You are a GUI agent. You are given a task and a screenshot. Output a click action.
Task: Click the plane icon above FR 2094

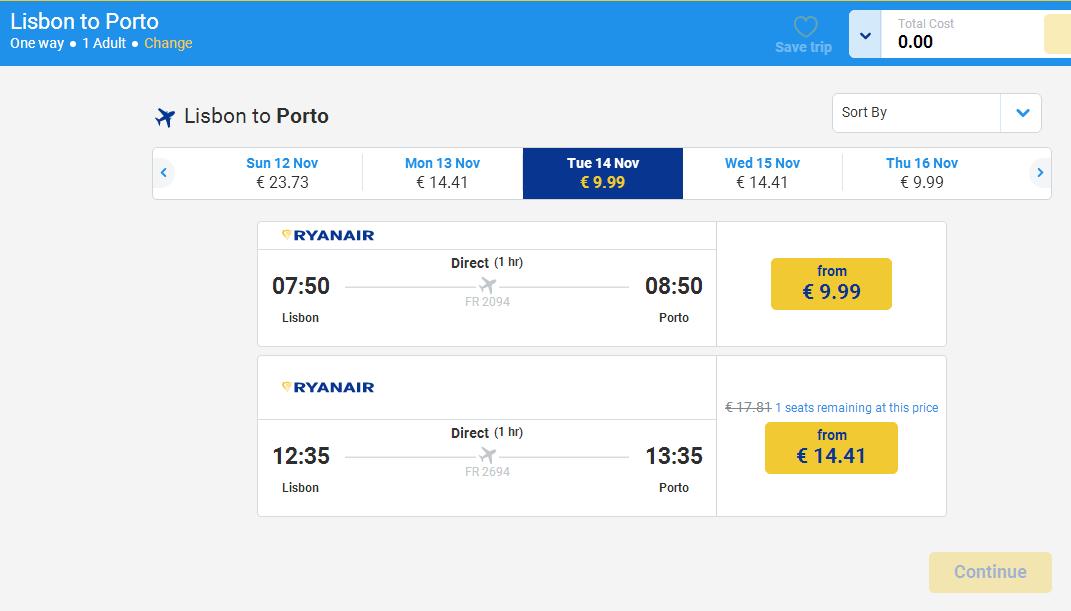[x=487, y=286]
